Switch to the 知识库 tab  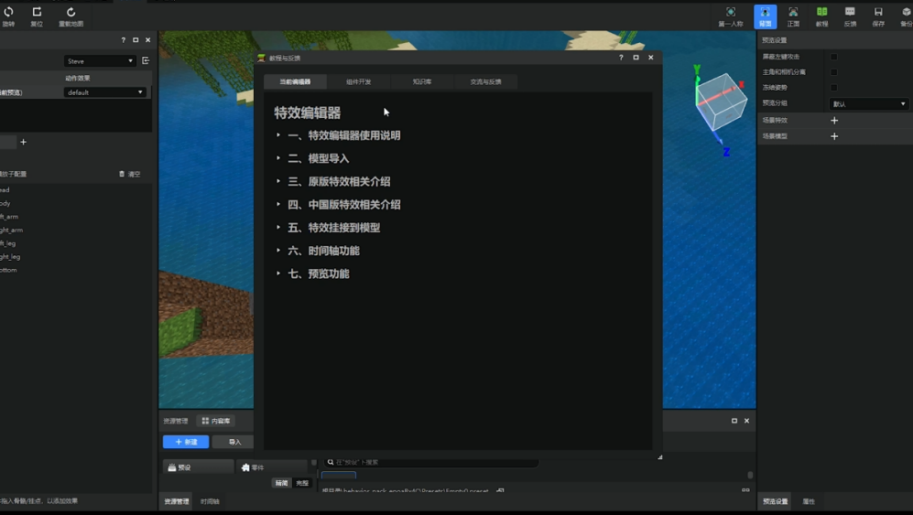pos(422,82)
